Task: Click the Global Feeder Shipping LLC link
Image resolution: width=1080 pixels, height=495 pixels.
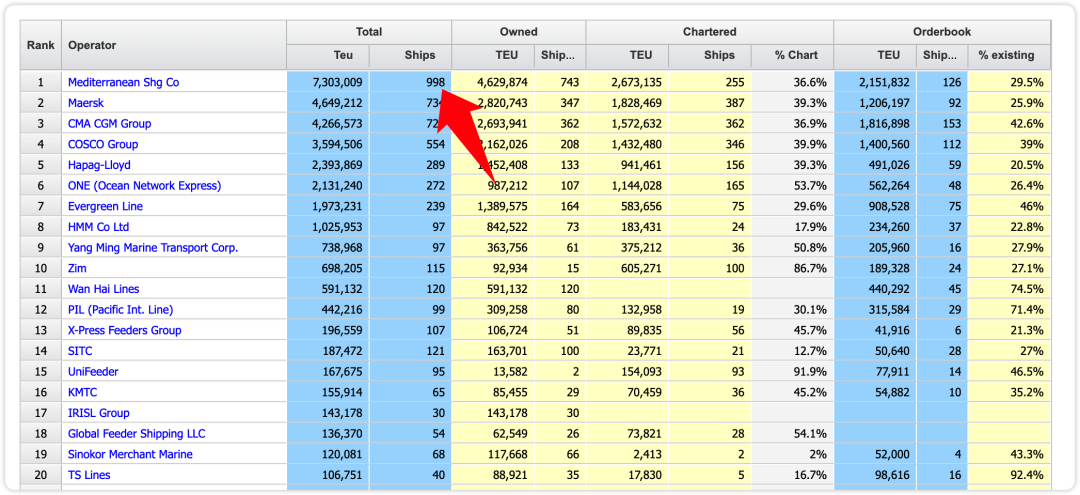Action: tap(136, 434)
